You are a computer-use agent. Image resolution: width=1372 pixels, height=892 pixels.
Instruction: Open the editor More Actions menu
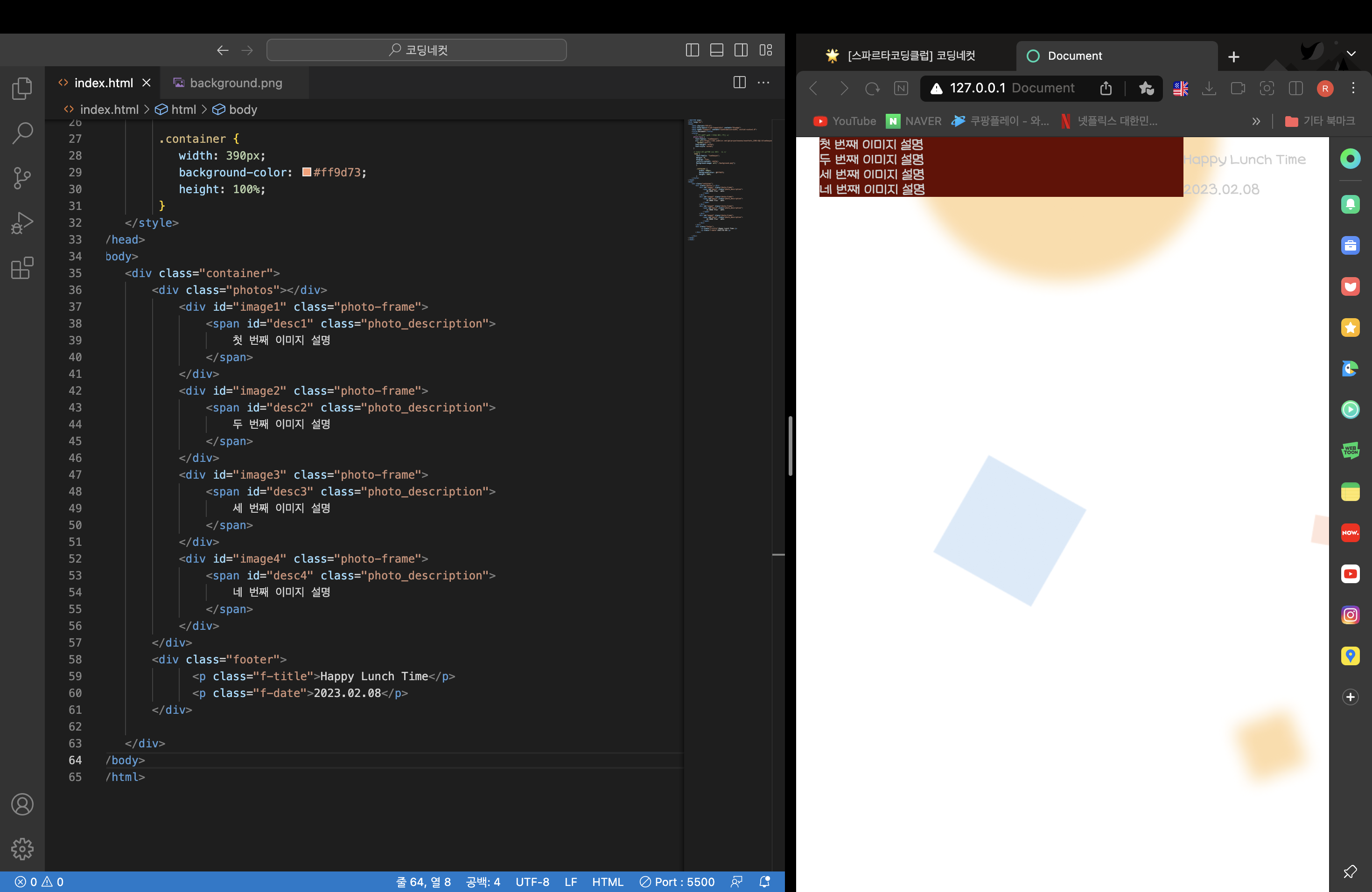764,83
